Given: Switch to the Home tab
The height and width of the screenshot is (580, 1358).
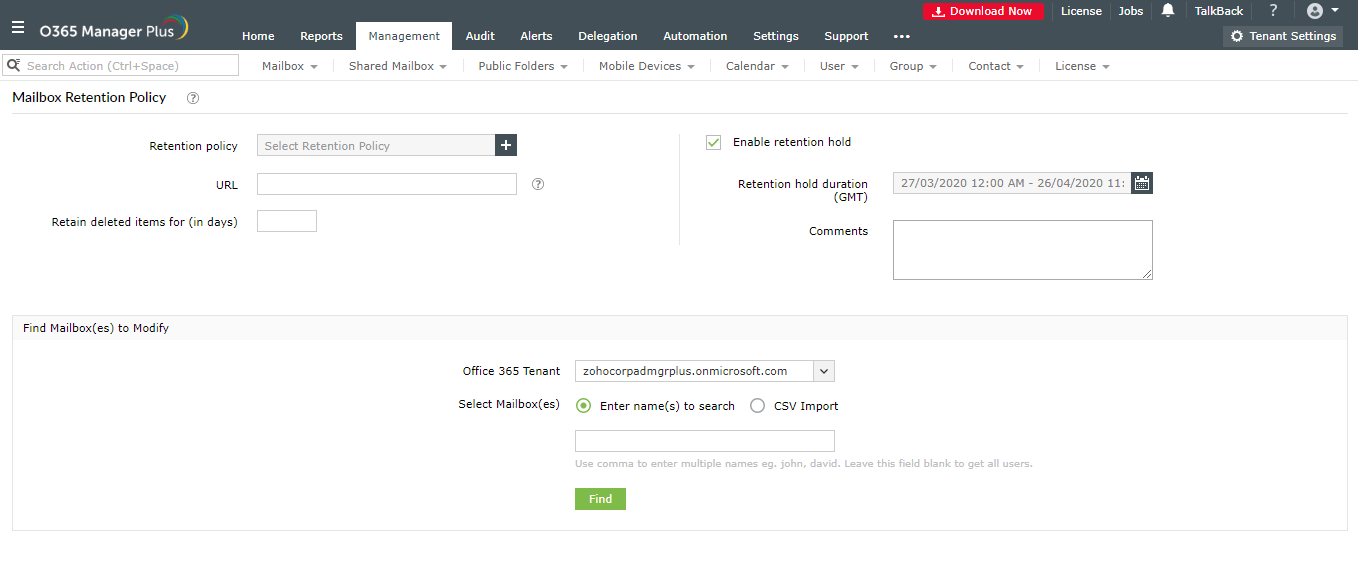Looking at the screenshot, I should 258,36.
